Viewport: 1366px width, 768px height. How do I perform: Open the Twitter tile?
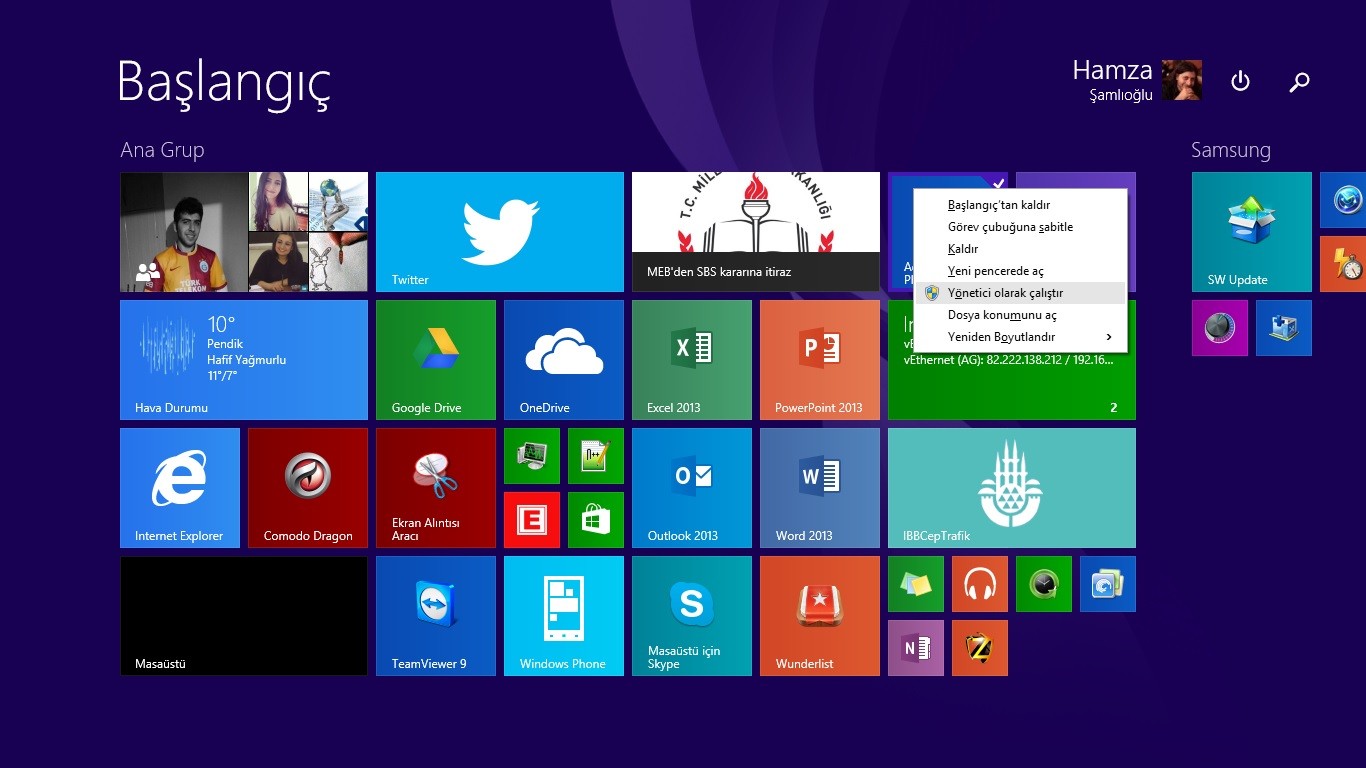point(499,232)
